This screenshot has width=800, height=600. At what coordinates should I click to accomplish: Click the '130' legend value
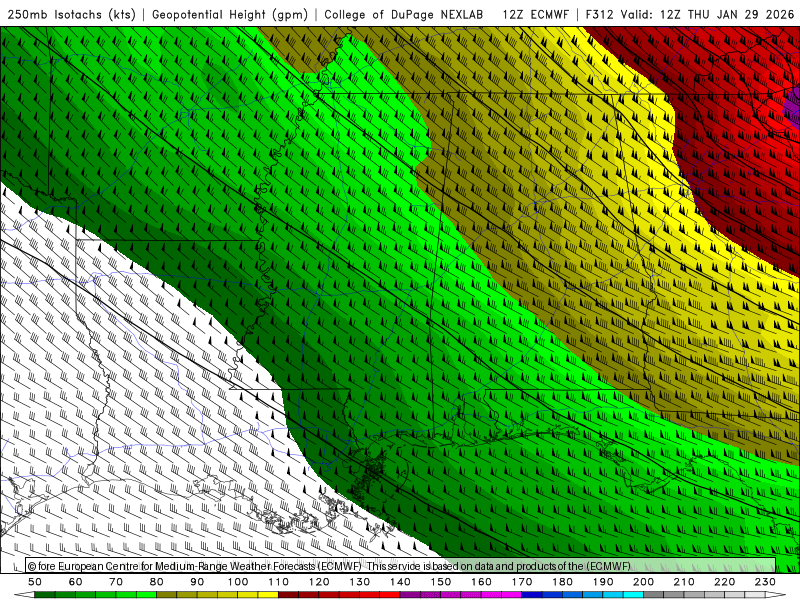click(x=360, y=582)
